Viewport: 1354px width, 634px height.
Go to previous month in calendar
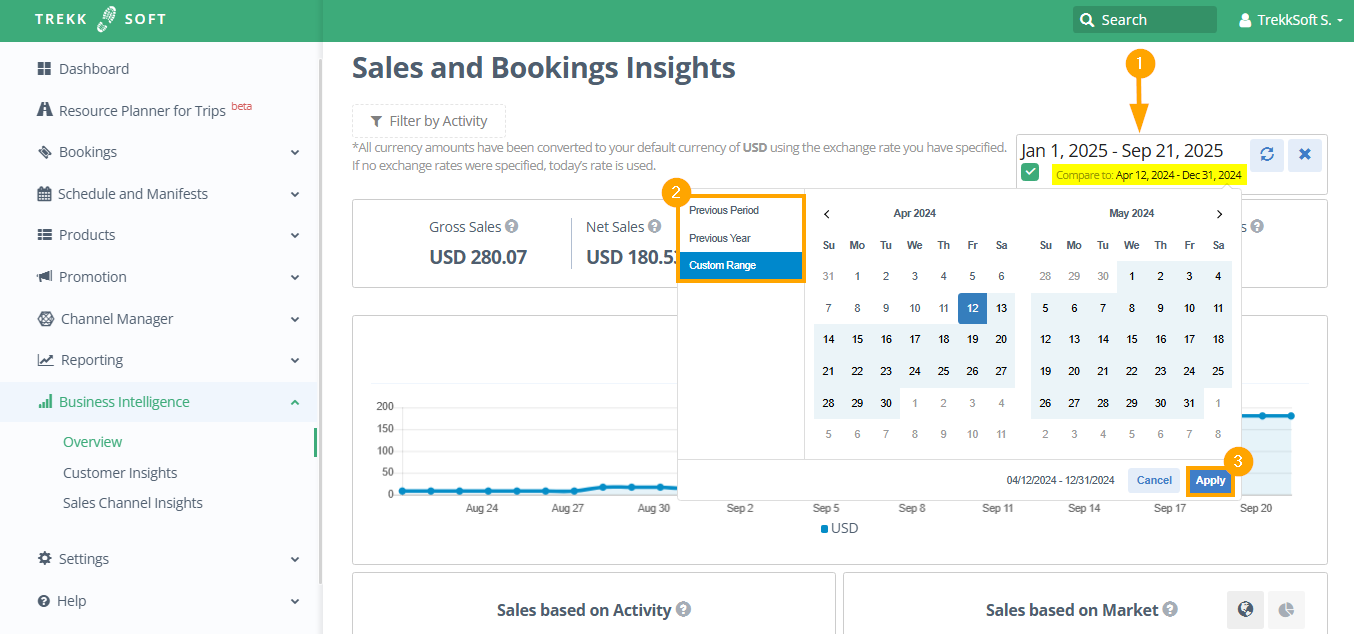tap(827, 214)
